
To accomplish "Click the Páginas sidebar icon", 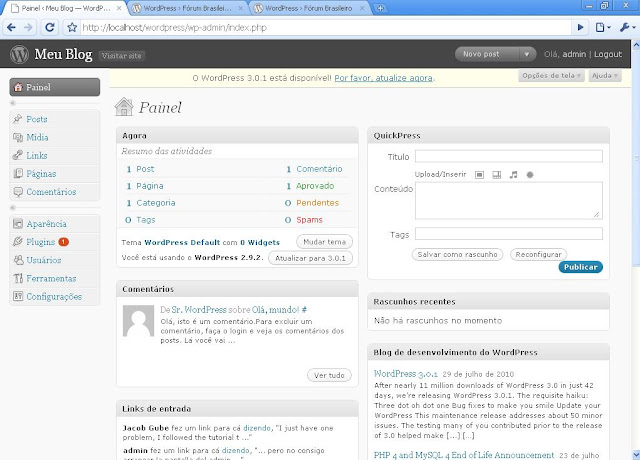I will tap(18, 173).
